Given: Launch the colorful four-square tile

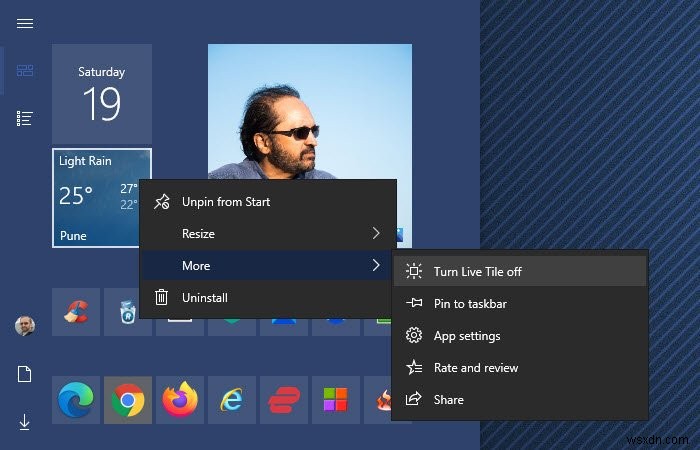Looking at the screenshot, I should pyautogui.click(x=336, y=400).
